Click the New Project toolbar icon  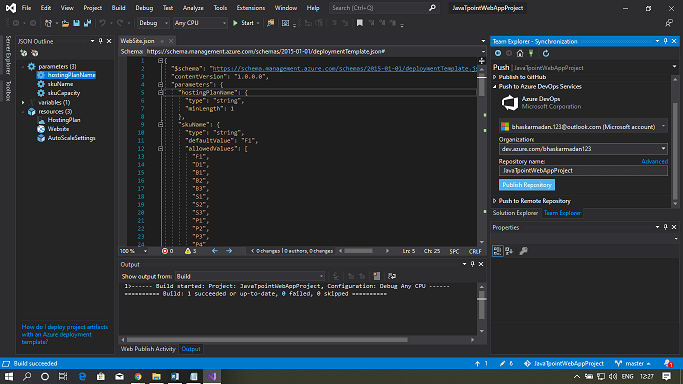click(48, 23)
